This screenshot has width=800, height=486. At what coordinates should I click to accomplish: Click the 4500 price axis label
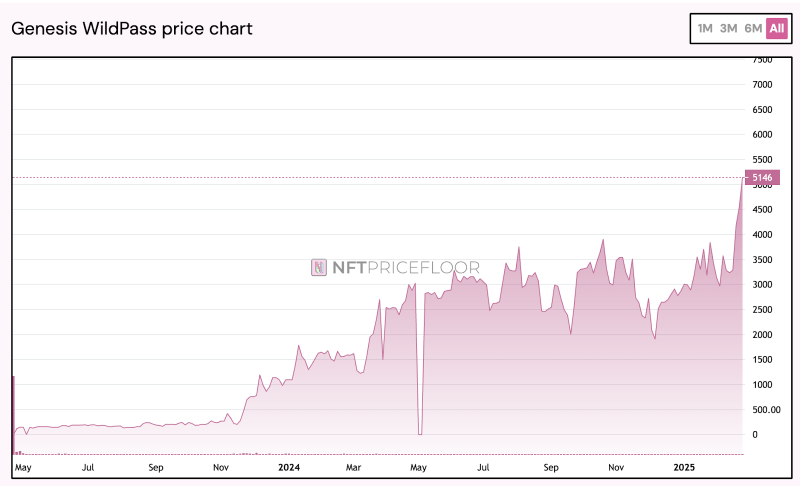(x=762, y=210)
